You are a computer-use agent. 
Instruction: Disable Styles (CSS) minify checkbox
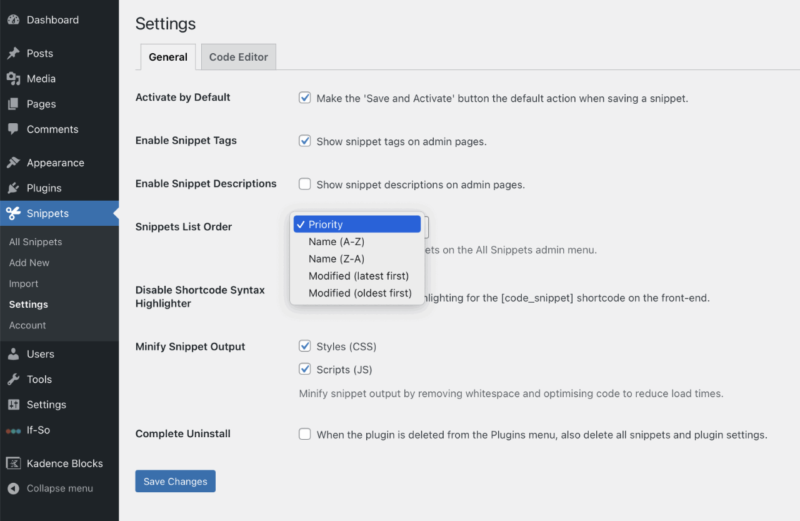(x=305, y=346)
